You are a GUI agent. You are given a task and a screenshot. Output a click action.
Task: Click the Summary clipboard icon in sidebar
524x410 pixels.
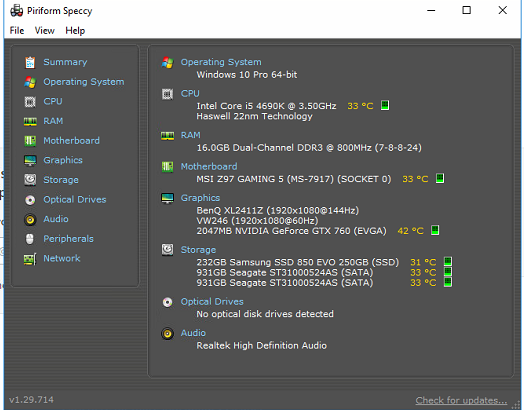tap(30, 62)
